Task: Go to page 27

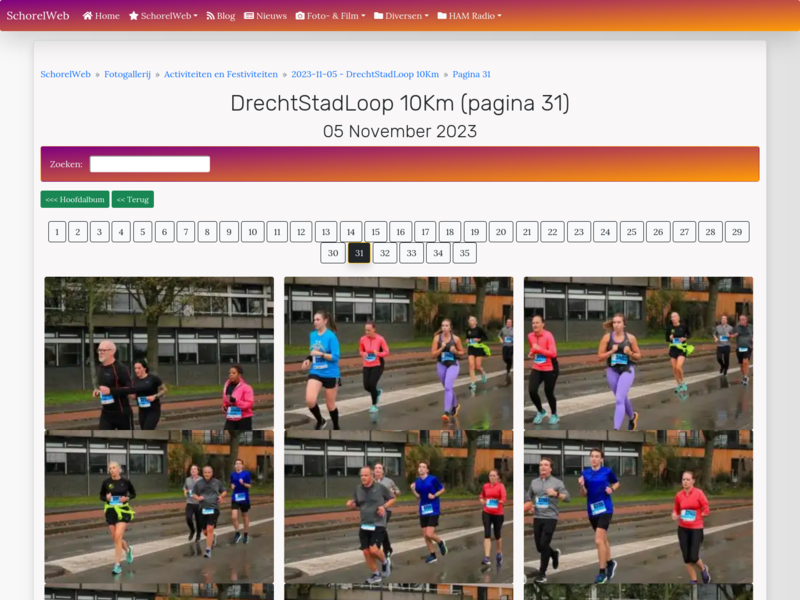Action: [x=684, y=232]
